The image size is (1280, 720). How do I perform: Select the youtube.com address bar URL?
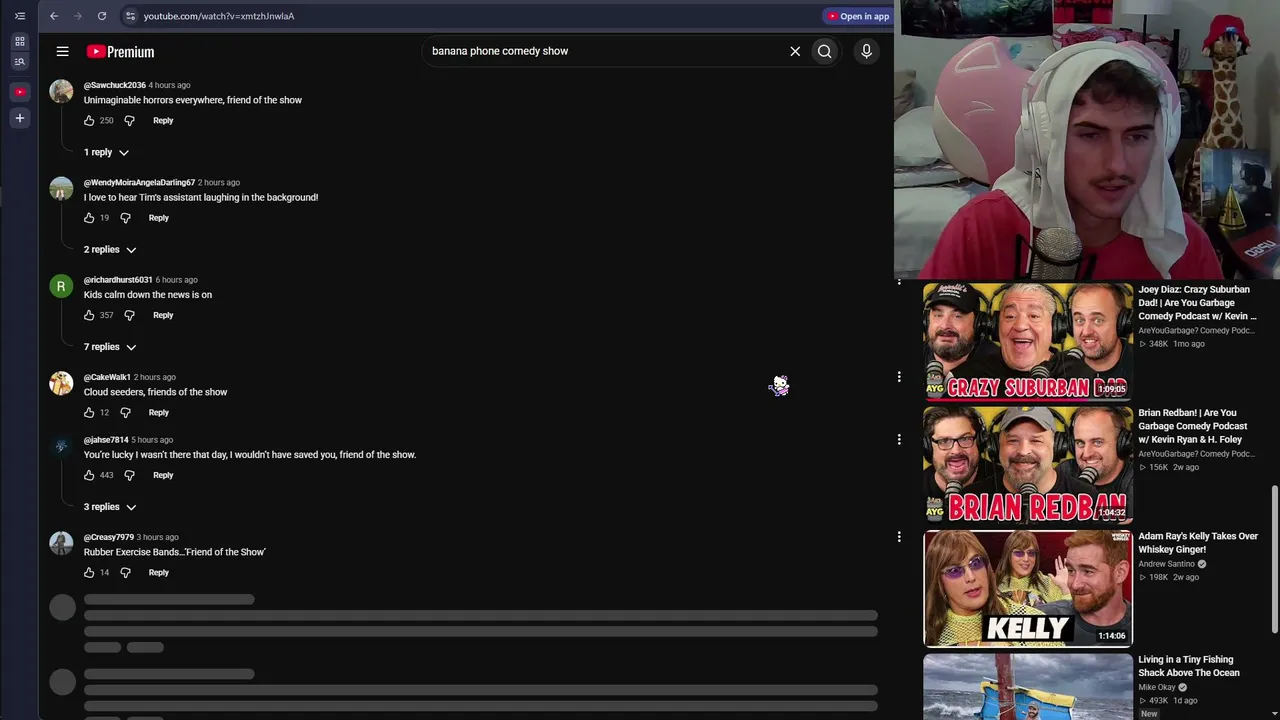[x=219, y=16]
